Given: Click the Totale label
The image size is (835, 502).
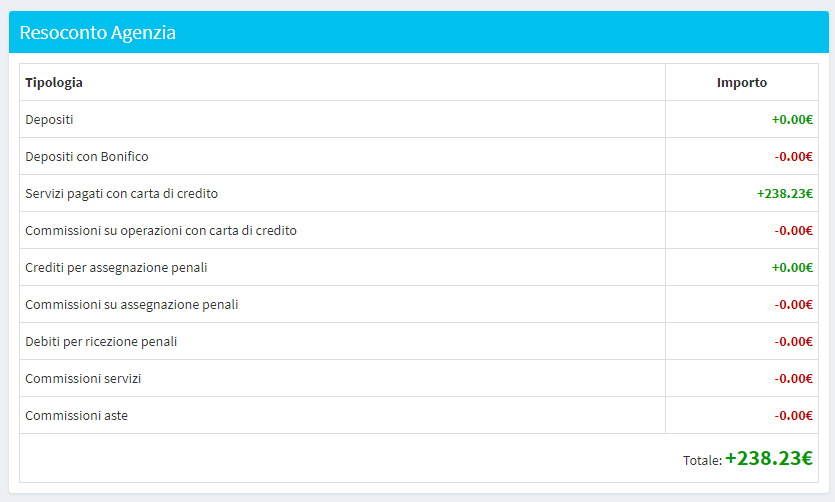Looking at the screenshot, I should tap(702, 460).
